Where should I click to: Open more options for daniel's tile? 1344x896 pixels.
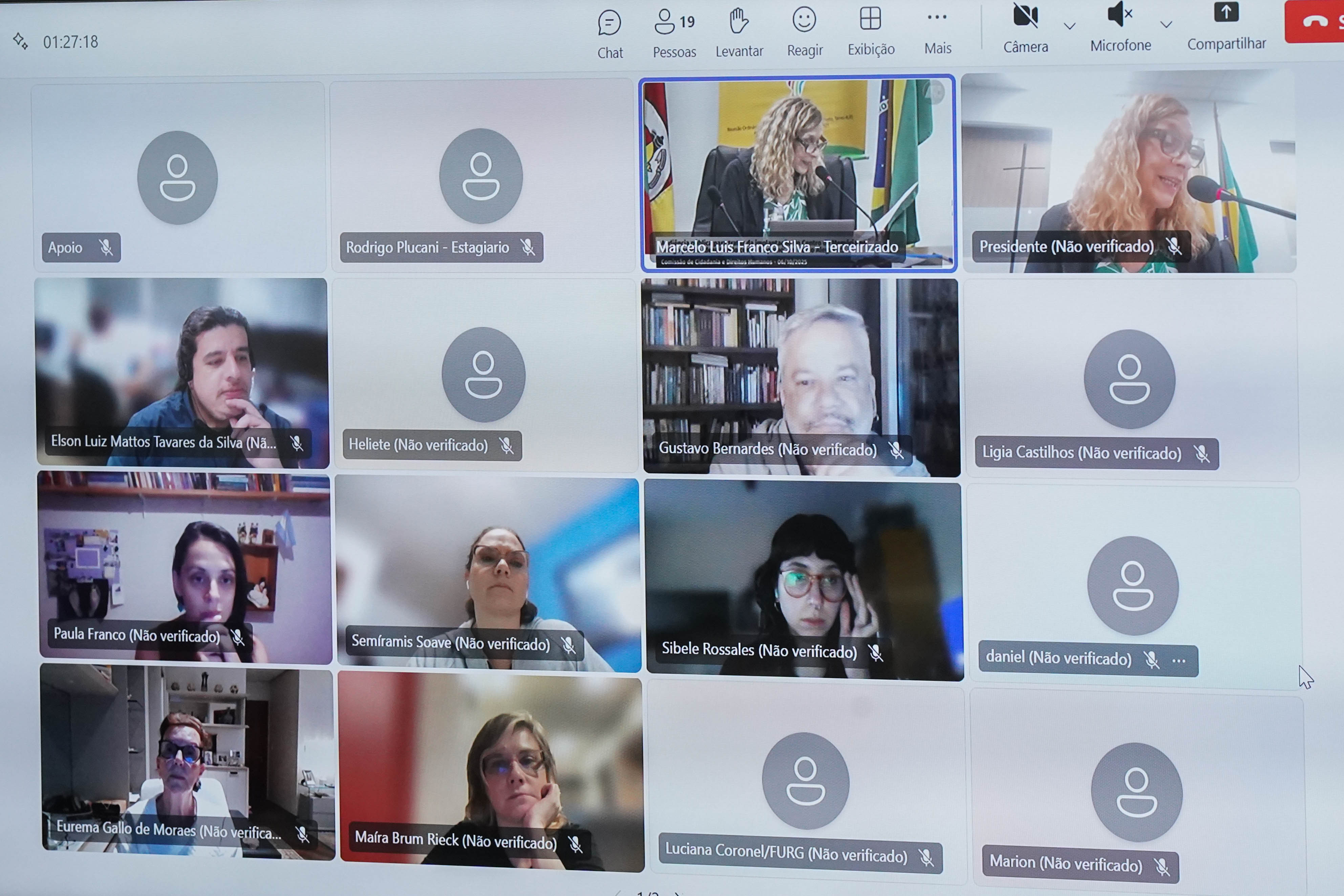1179,661
